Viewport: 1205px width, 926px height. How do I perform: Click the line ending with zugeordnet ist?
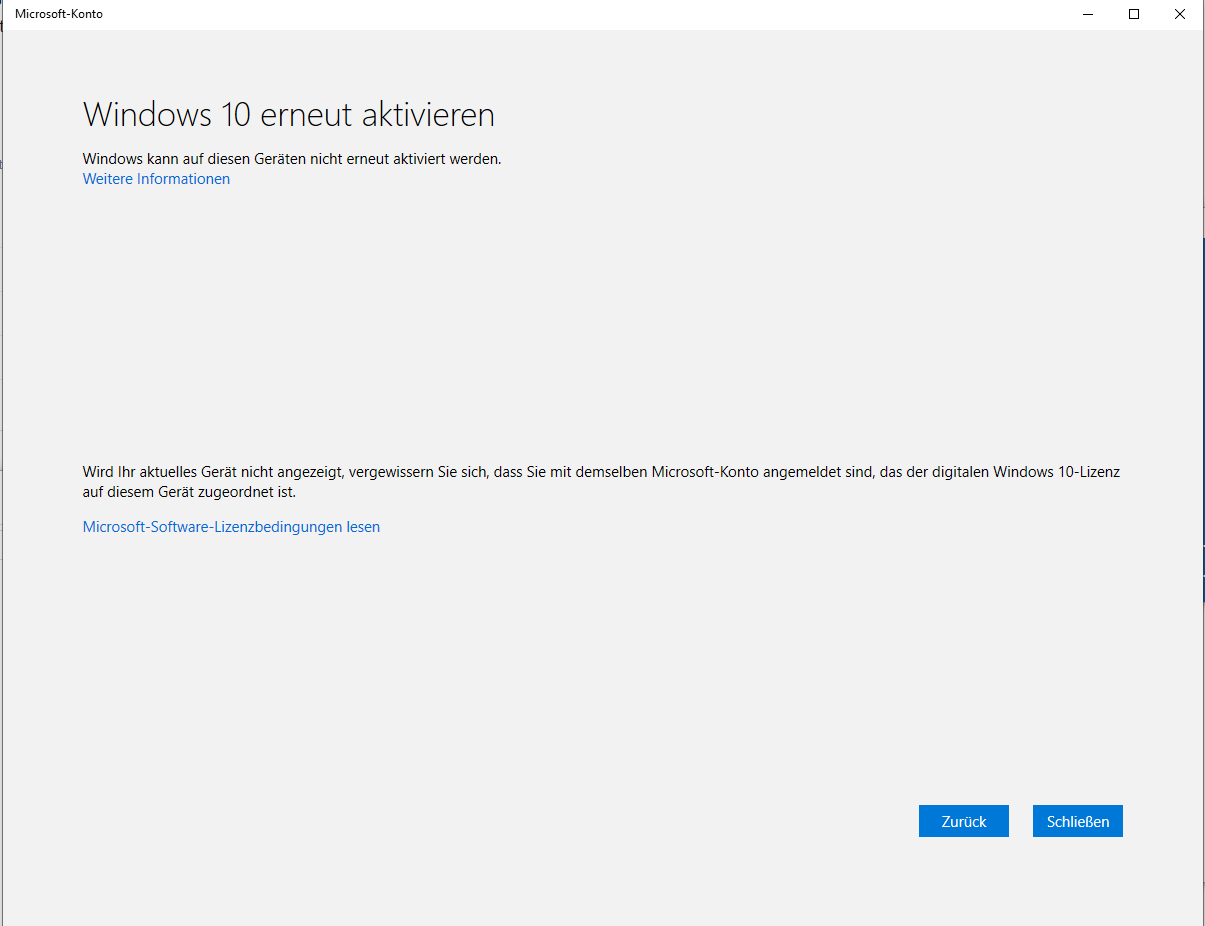pyautogui.click(x=190, y=492)
